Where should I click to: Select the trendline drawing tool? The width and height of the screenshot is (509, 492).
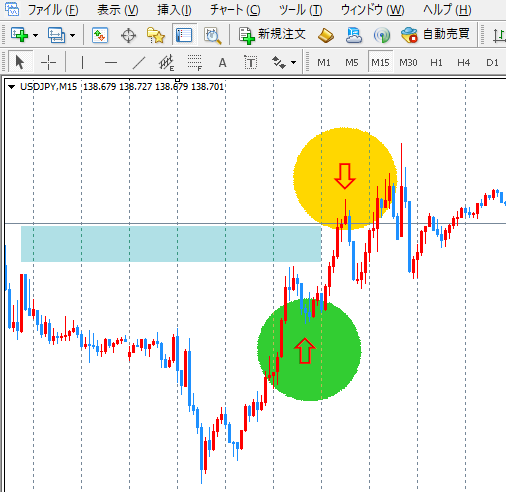[x=139, y=62]
